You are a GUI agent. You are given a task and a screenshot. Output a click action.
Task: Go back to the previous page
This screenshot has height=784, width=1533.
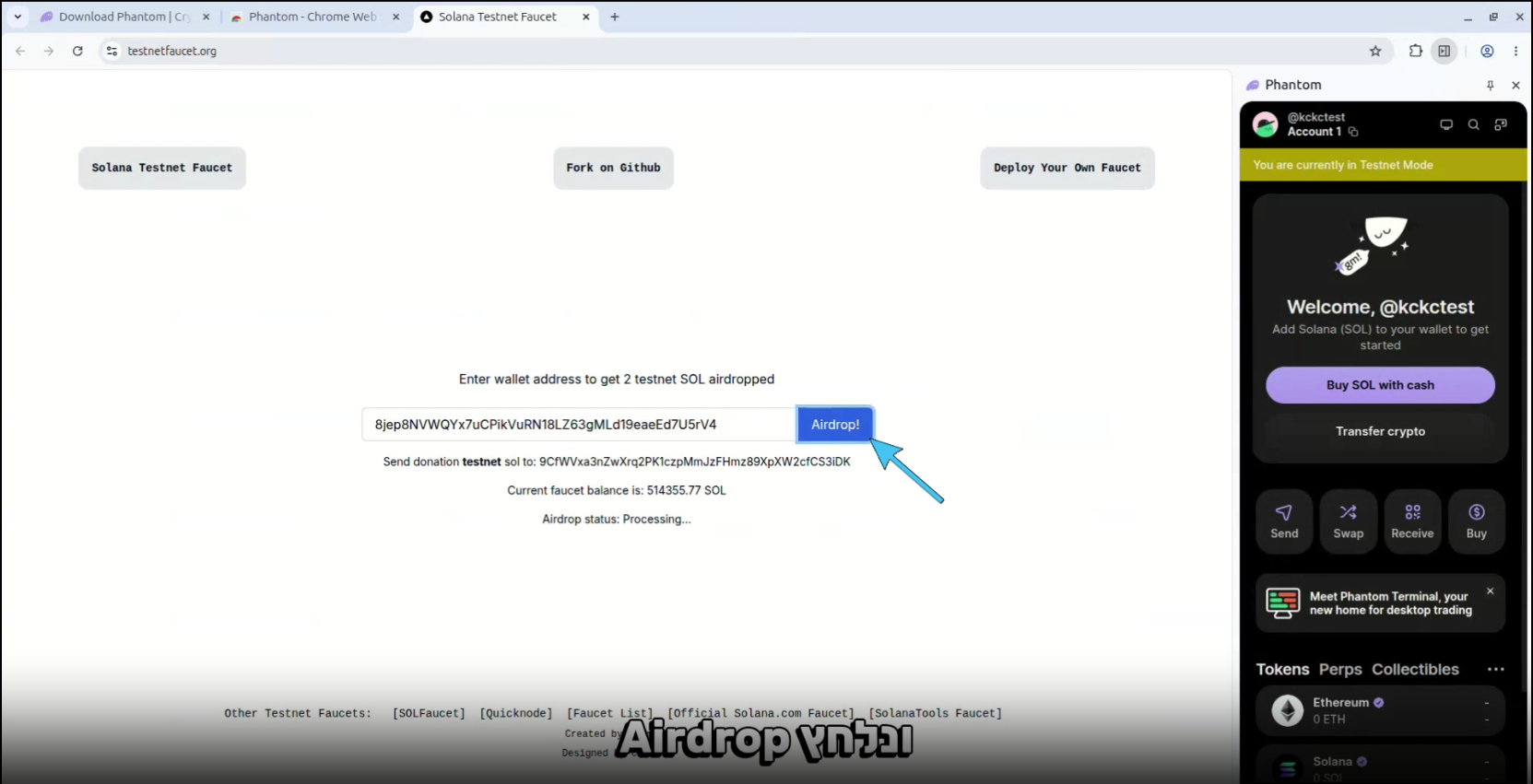(x=20, y=51)
